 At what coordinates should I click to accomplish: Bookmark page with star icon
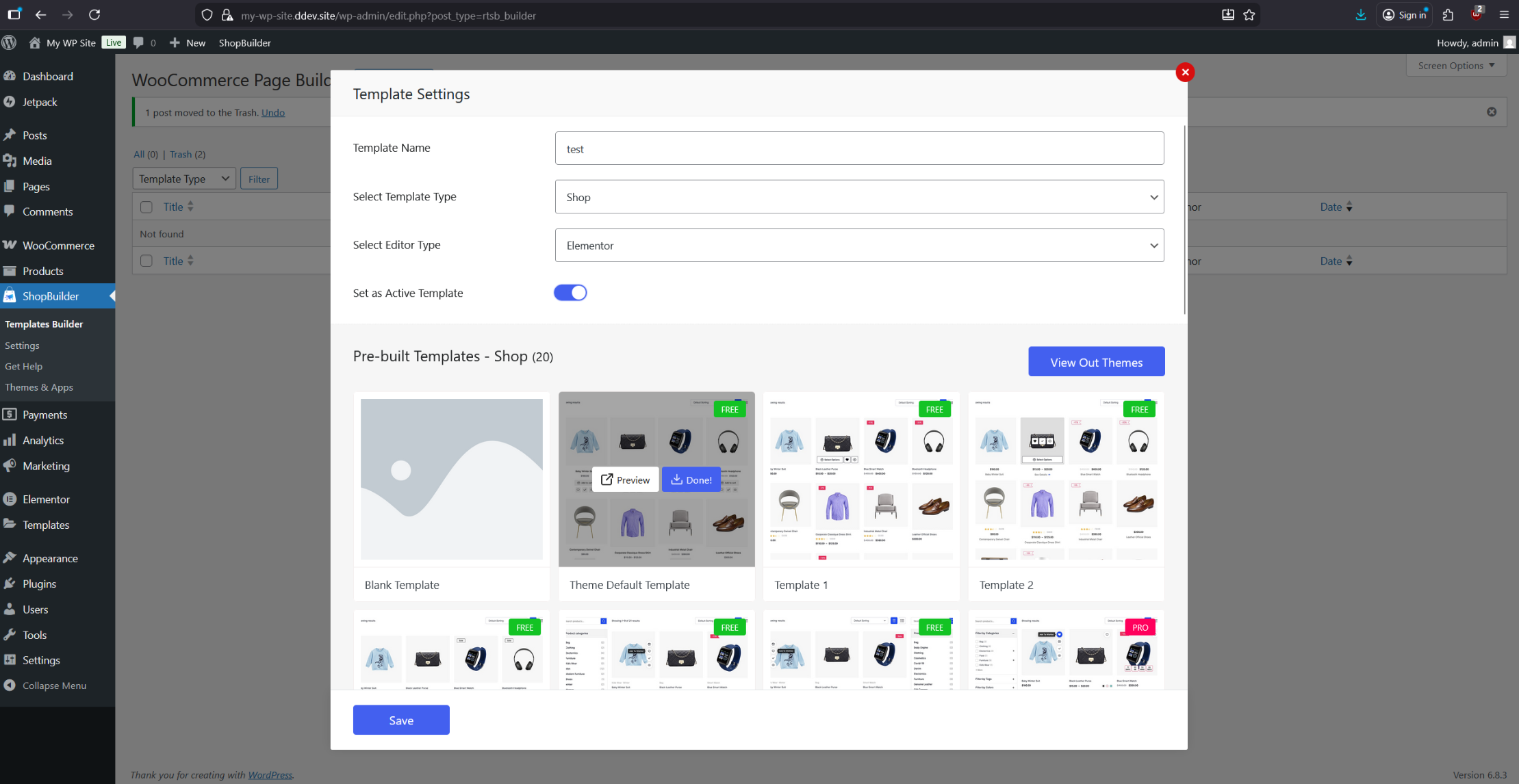pos(1249,15)
